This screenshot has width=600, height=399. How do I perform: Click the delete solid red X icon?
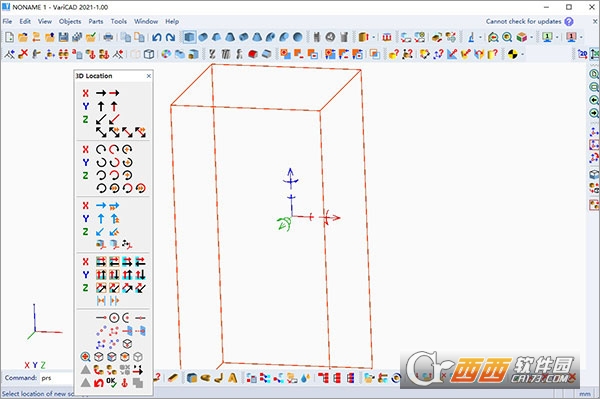[23, 54]
